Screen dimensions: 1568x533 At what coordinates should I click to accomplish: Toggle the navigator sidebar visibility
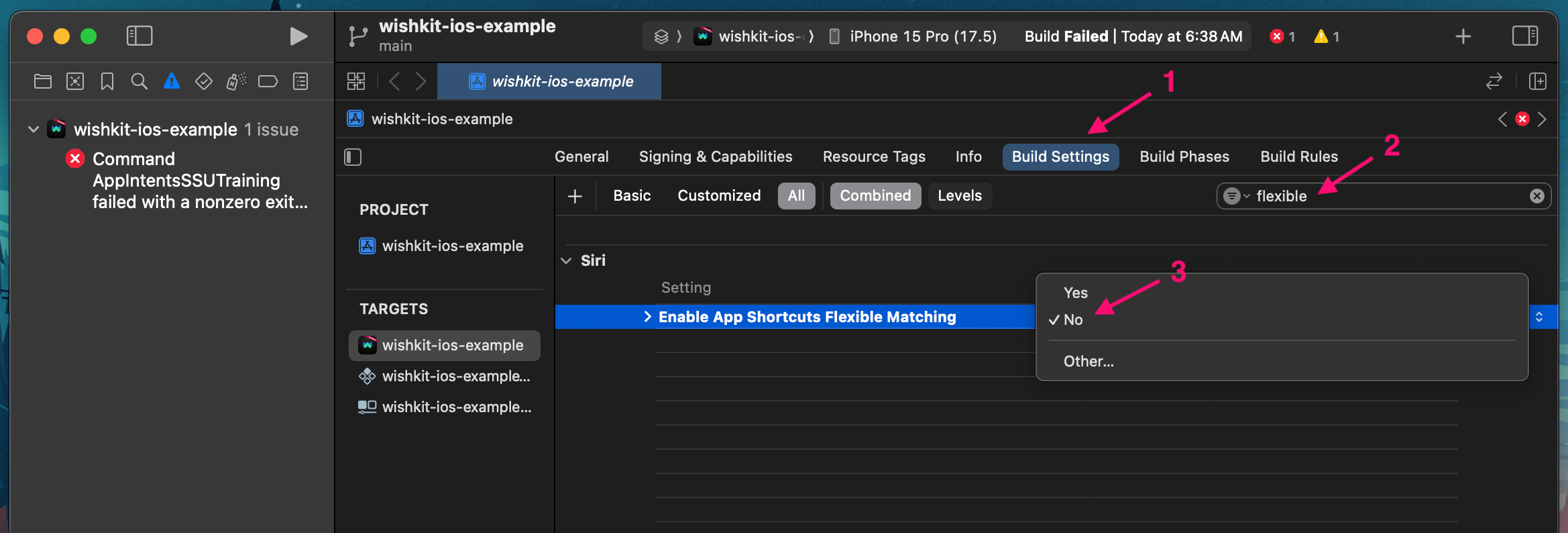(x=139, y=36)
